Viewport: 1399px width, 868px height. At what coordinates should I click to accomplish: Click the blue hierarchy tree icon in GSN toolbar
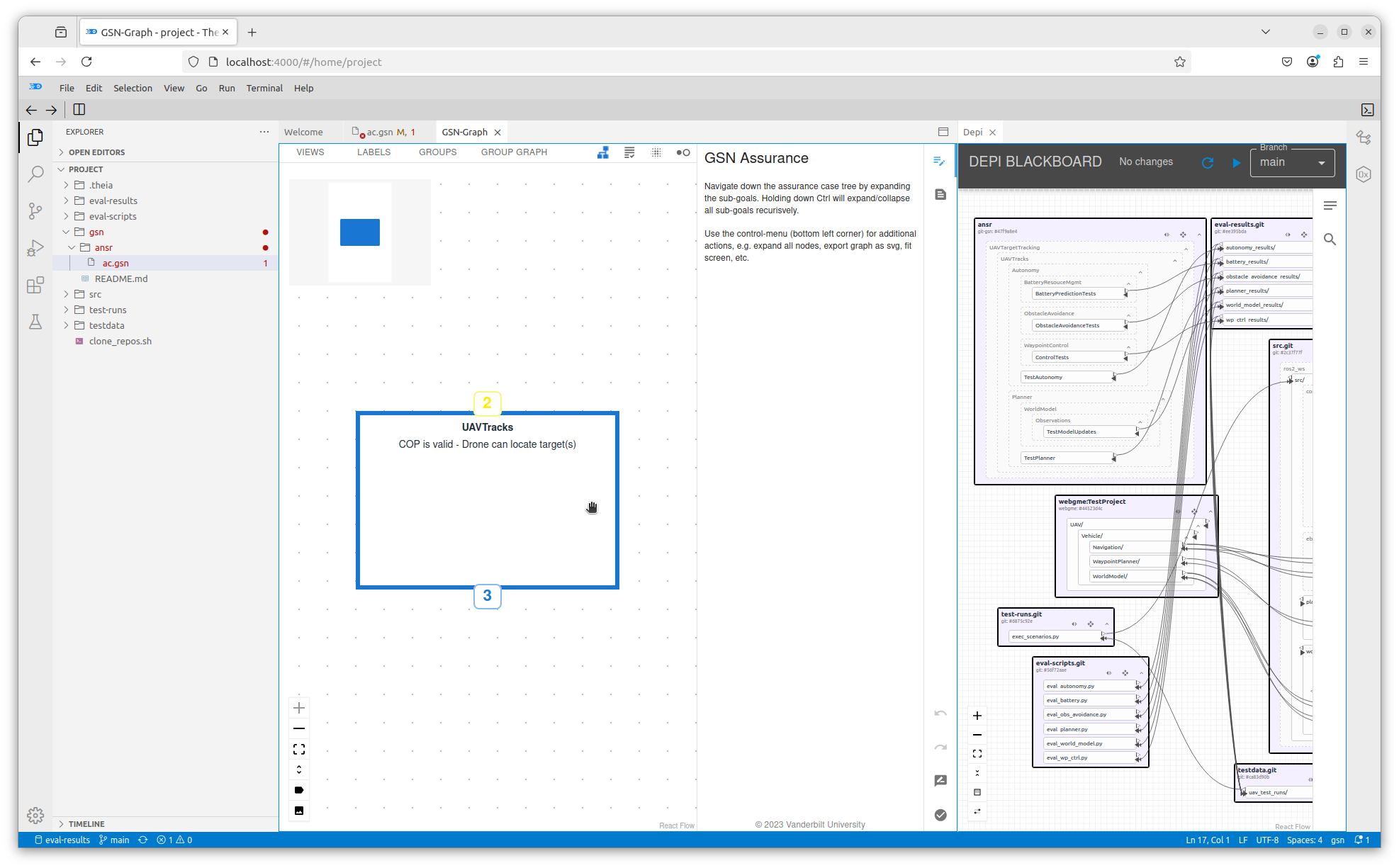coord(603,152)
